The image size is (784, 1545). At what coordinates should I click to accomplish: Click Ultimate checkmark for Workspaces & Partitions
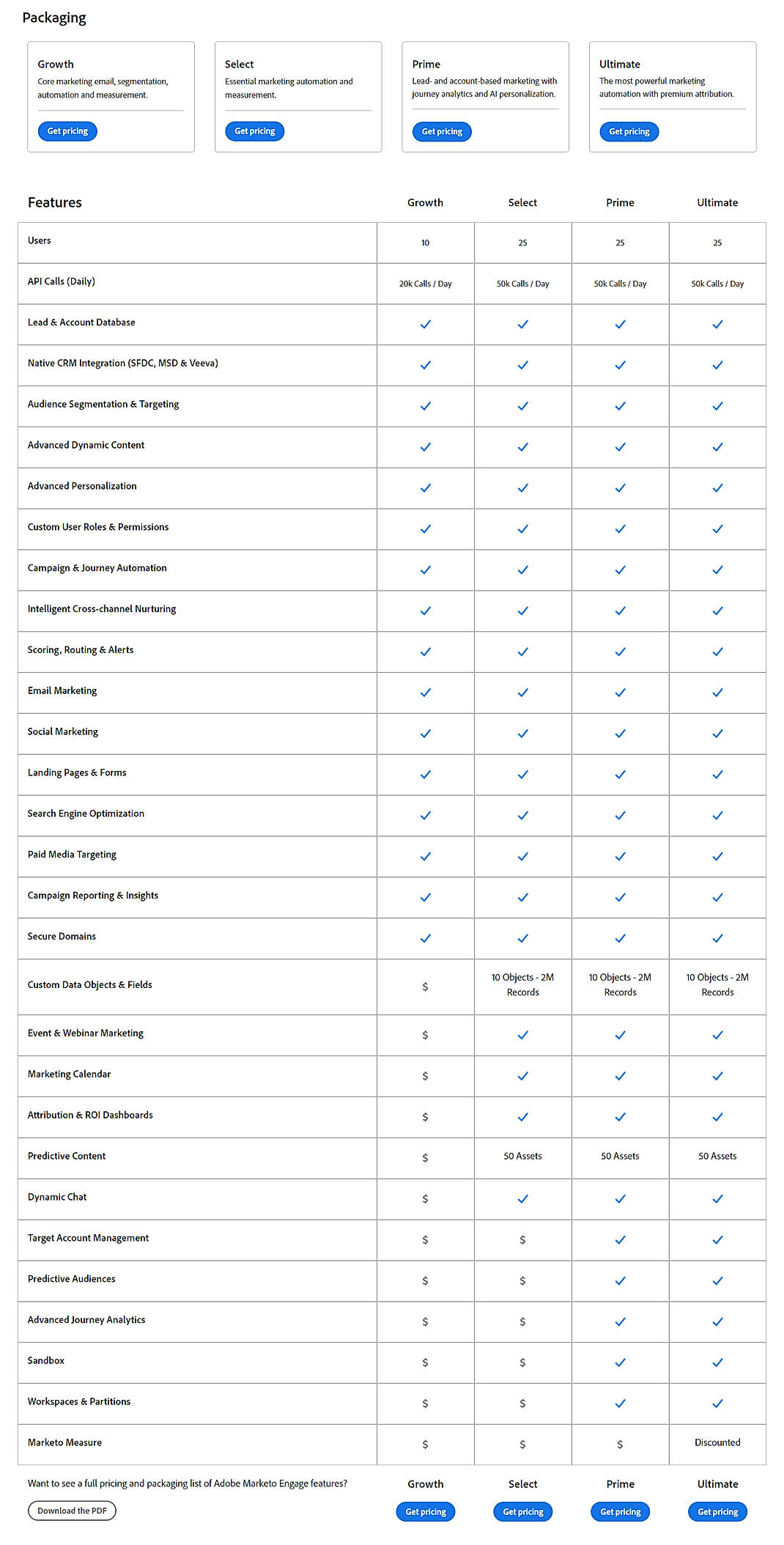click(x=717, y=1404)
